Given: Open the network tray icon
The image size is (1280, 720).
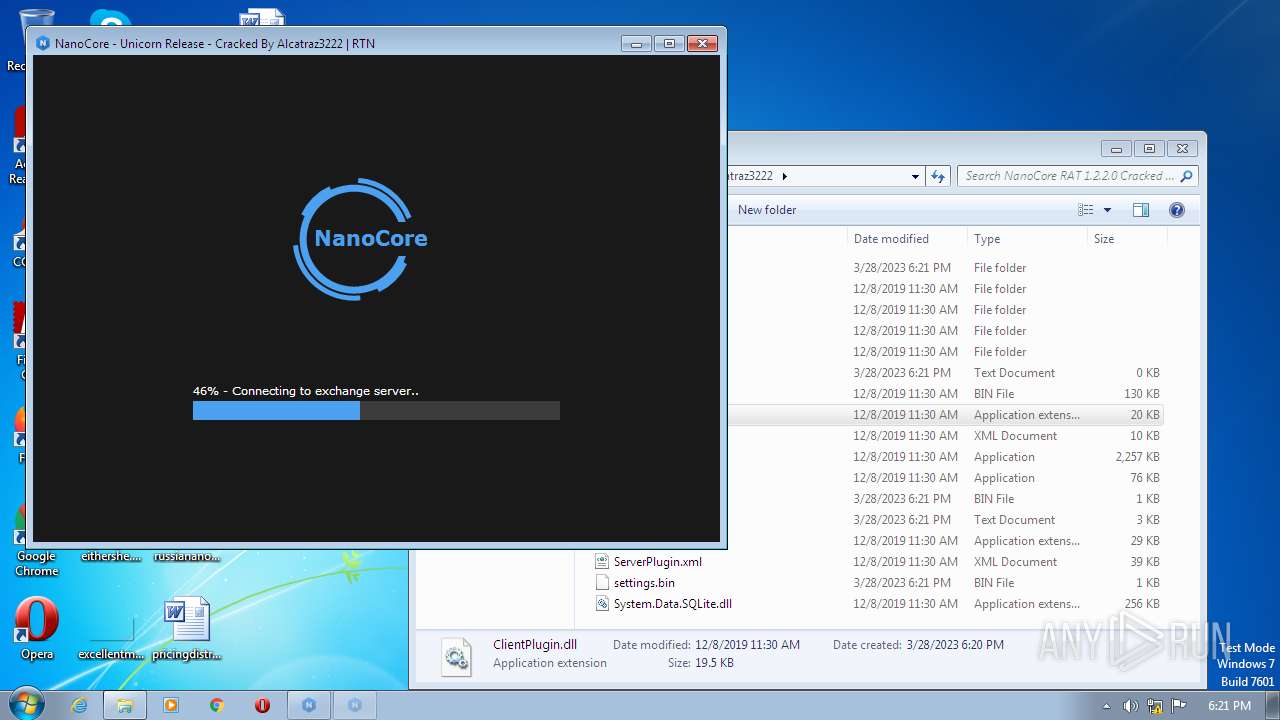Looking at the screenshot, I should 1155,706.
